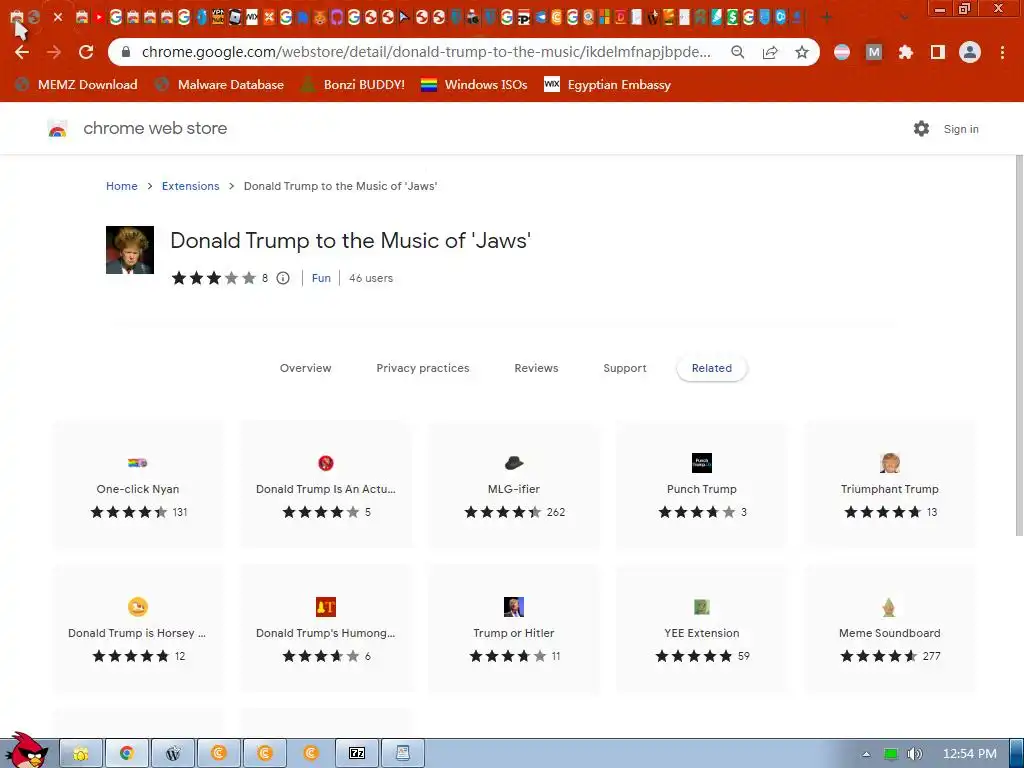Open the YEE Extension card
1024x768 pixels.
702,628
